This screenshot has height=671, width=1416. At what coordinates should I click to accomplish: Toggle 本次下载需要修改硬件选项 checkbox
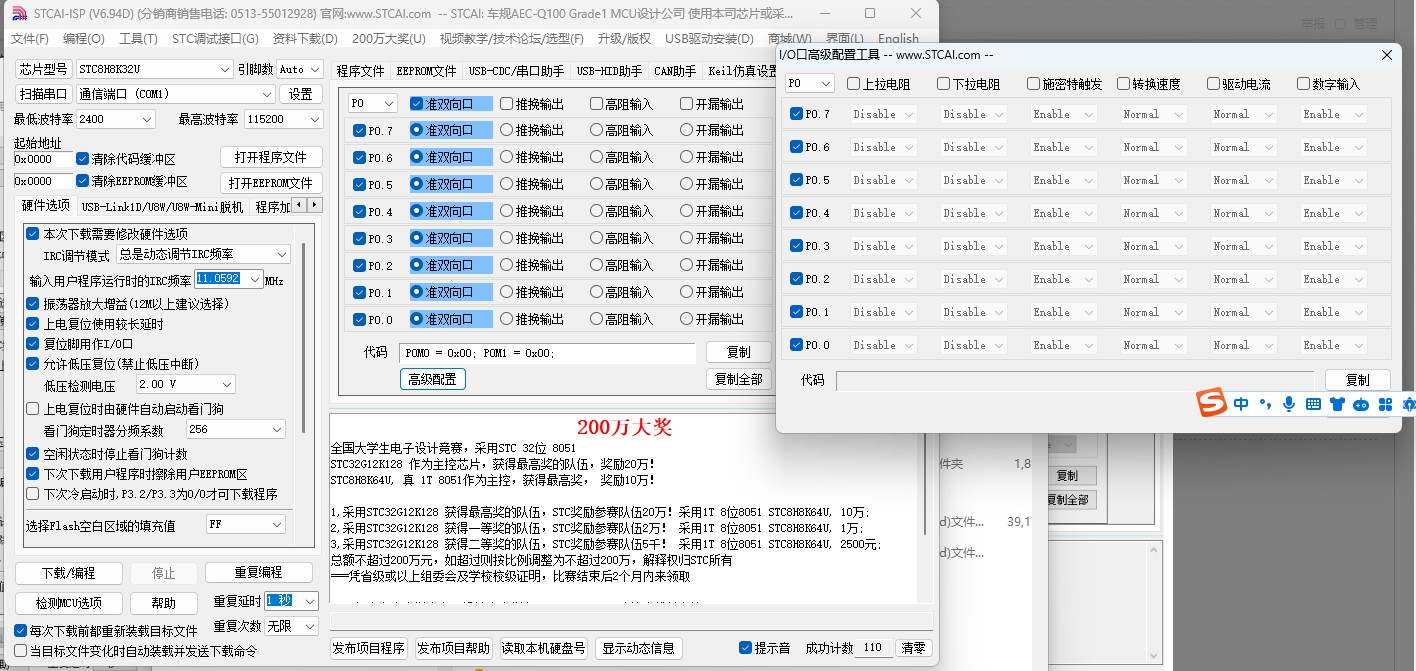tap(32, 233)
